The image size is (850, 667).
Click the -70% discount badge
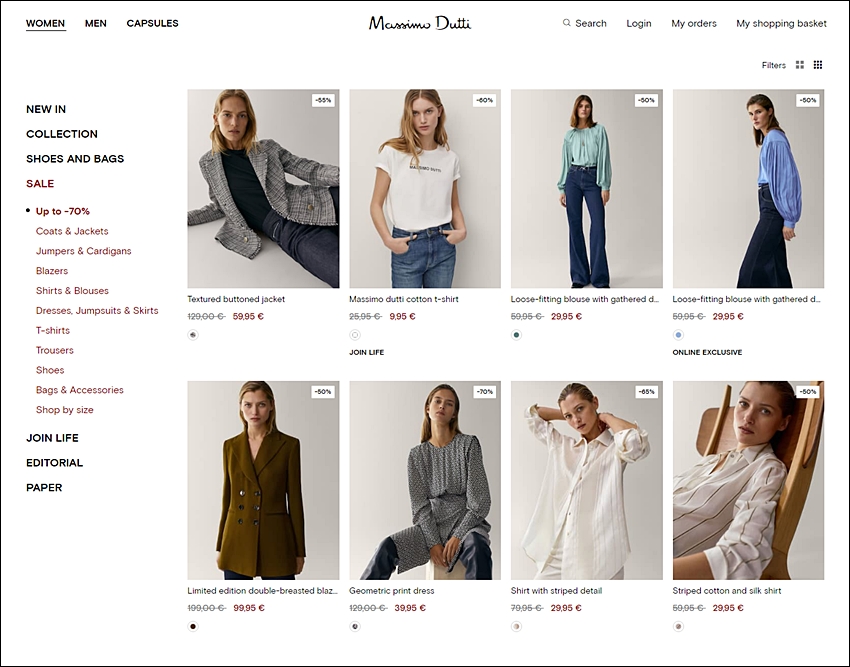[485, 392]
